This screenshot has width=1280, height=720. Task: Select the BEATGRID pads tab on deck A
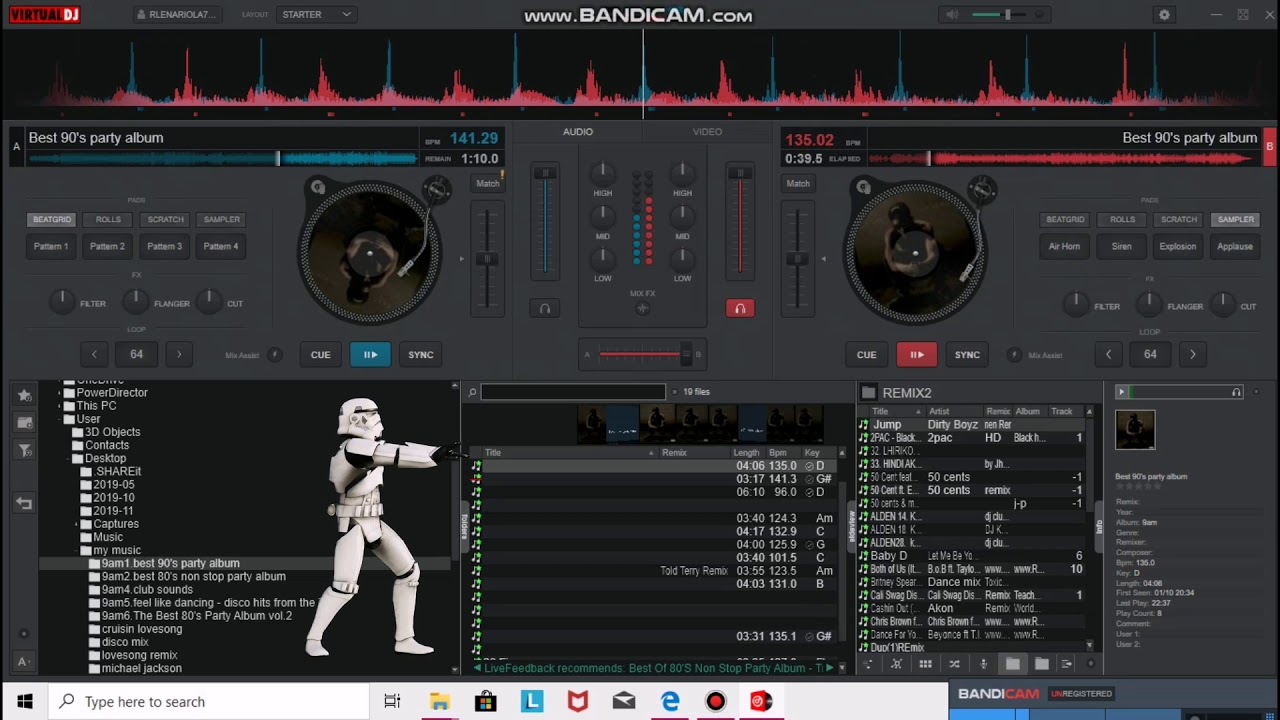pyautogui.click(x=52, y=220)
